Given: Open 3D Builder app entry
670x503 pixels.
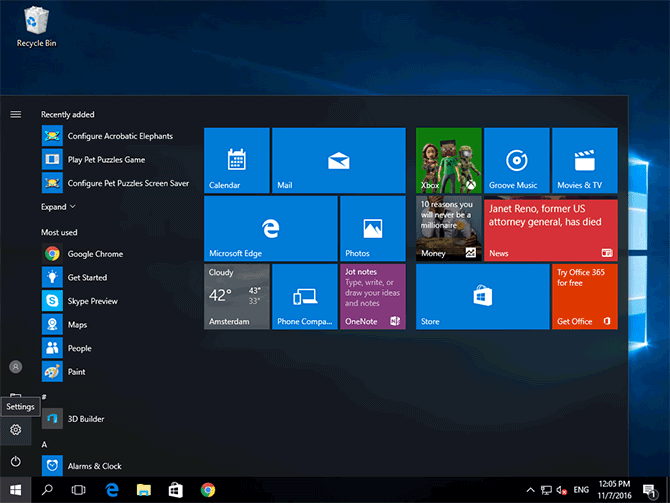Looking at the screenshot, I should click(x=115, y=419).
